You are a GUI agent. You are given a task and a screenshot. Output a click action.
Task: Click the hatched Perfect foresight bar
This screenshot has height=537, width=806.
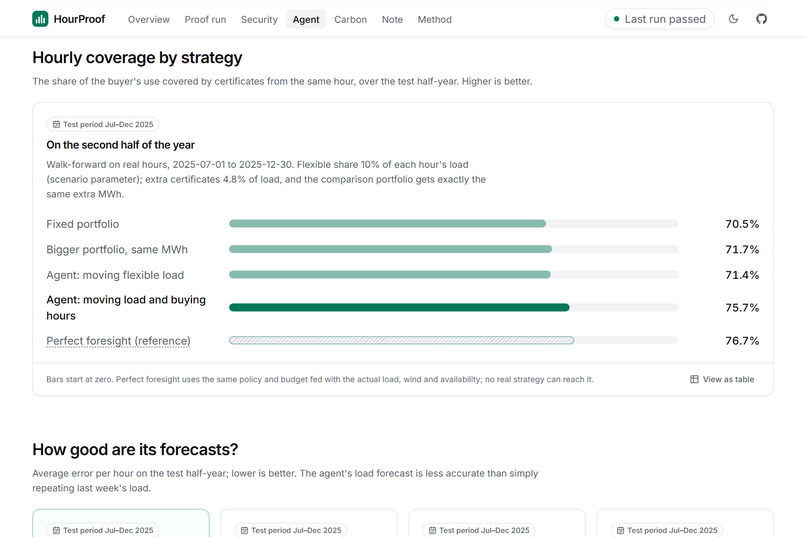pyautogui.click(x=401, y=340)
